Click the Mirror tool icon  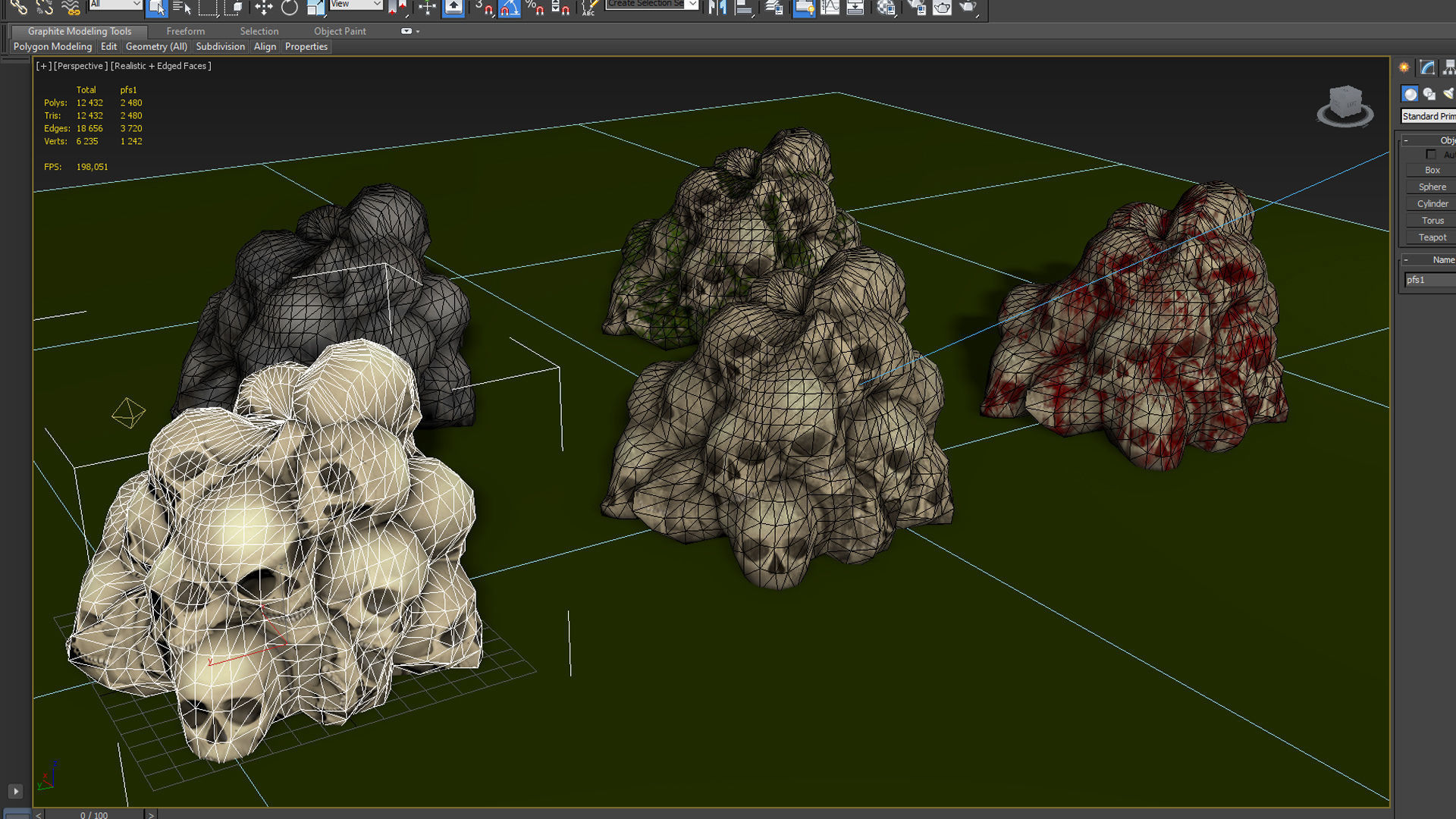click(716, 8)
